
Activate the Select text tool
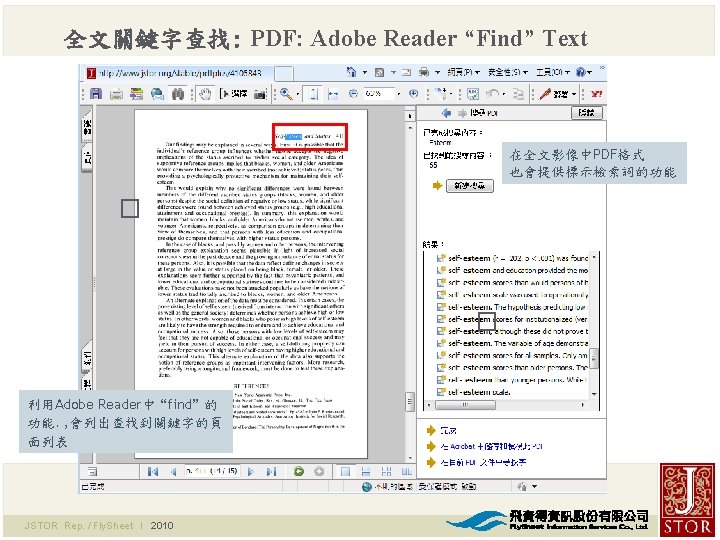coord(234,94)
